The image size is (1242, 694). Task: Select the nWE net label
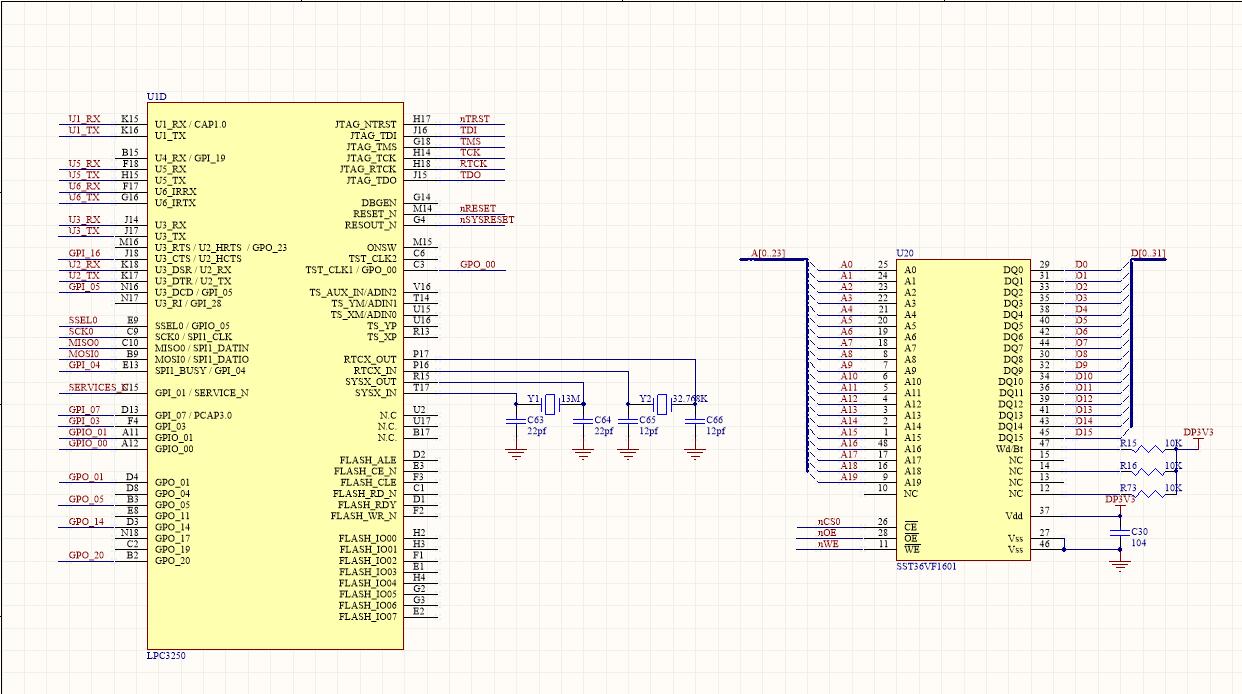pyautogui.click(x=827, y=544)
